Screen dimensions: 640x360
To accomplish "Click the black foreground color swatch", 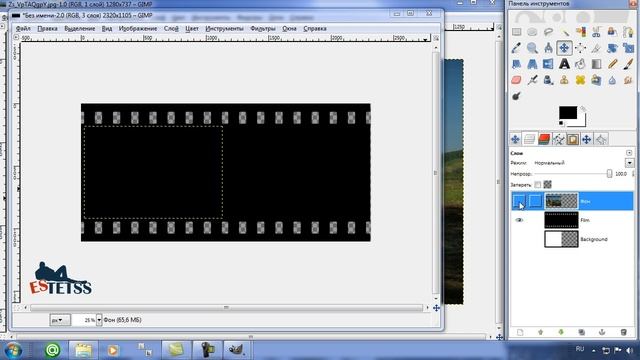I will pos(568,112).
